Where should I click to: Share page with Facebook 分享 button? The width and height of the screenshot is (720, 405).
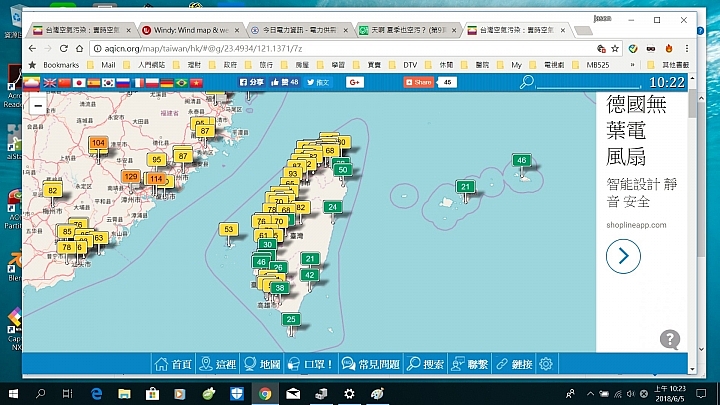[252, 82]
